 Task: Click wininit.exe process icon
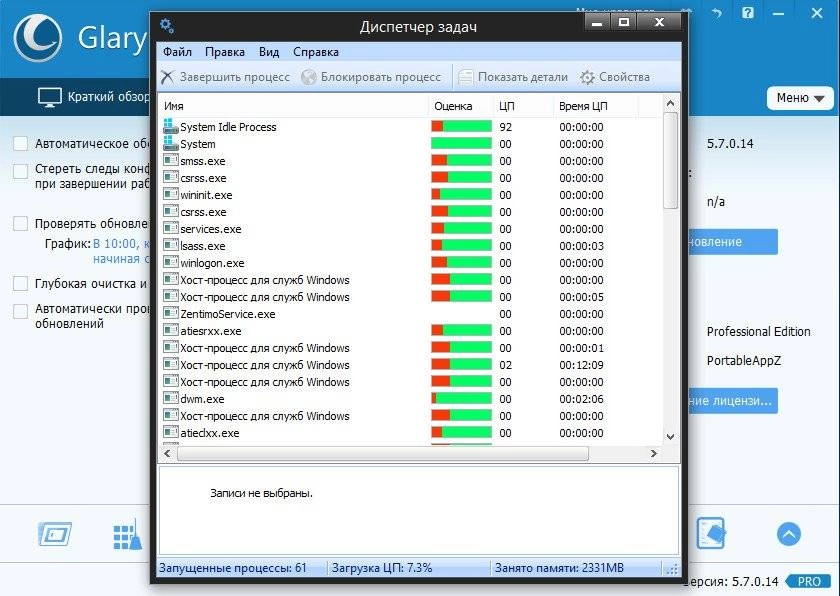click(170, 194)
